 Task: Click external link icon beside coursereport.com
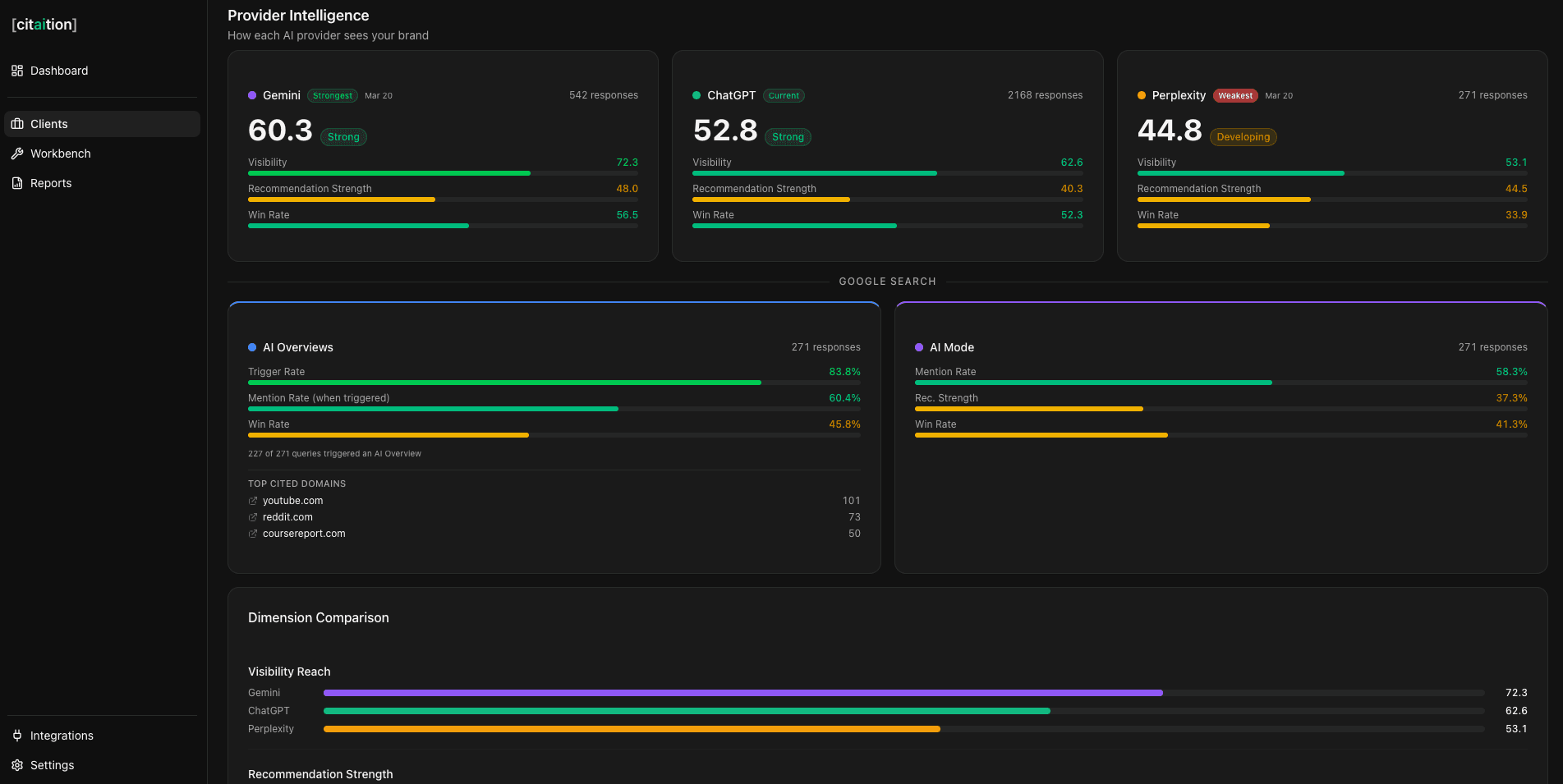(x=253, y=534)
